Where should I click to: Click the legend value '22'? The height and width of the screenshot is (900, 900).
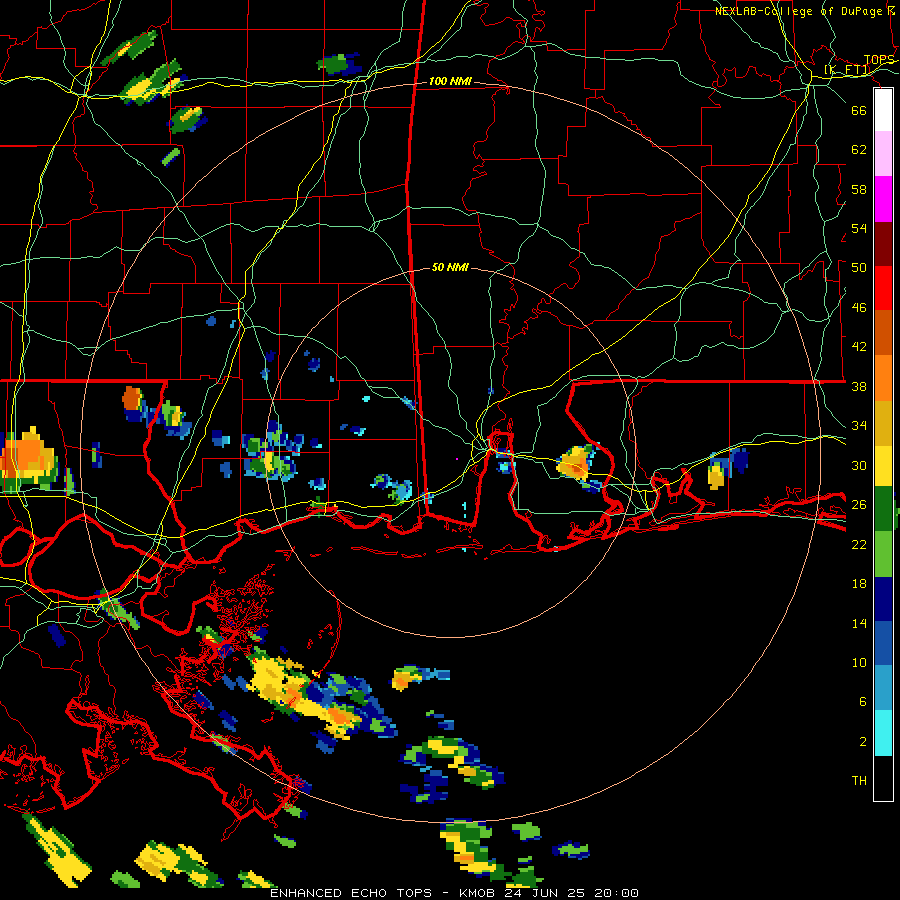point(859,544)
